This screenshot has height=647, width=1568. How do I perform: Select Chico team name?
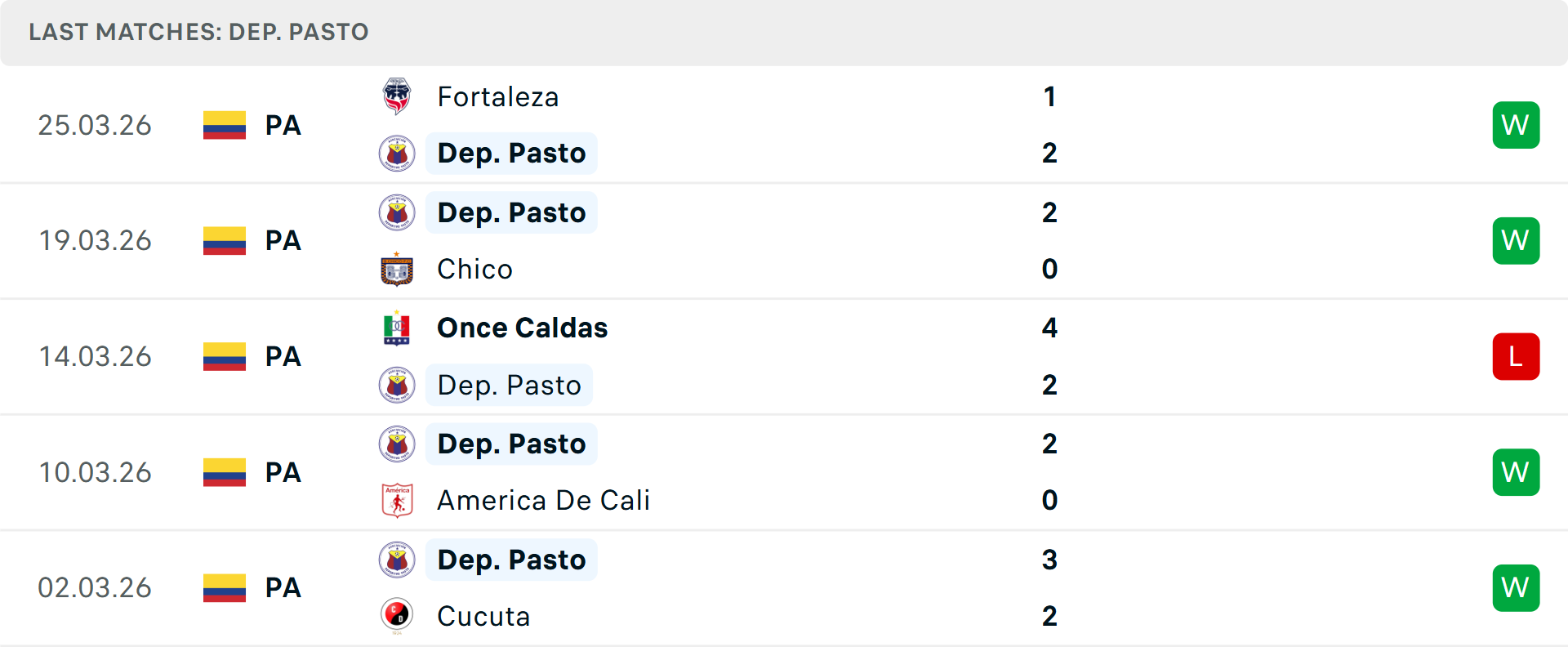click(x=474, y=270)
